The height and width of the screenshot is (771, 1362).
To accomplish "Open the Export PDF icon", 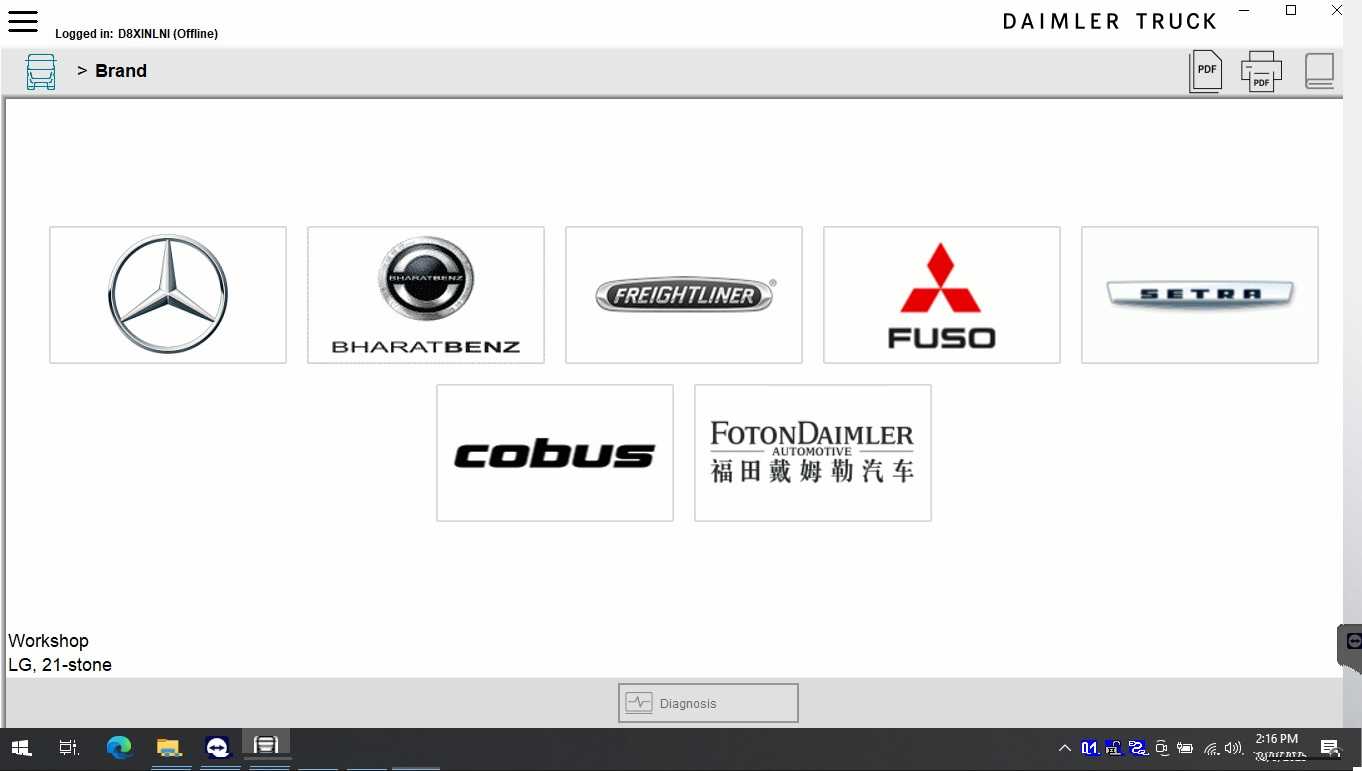I will (x=1205, y=70).
